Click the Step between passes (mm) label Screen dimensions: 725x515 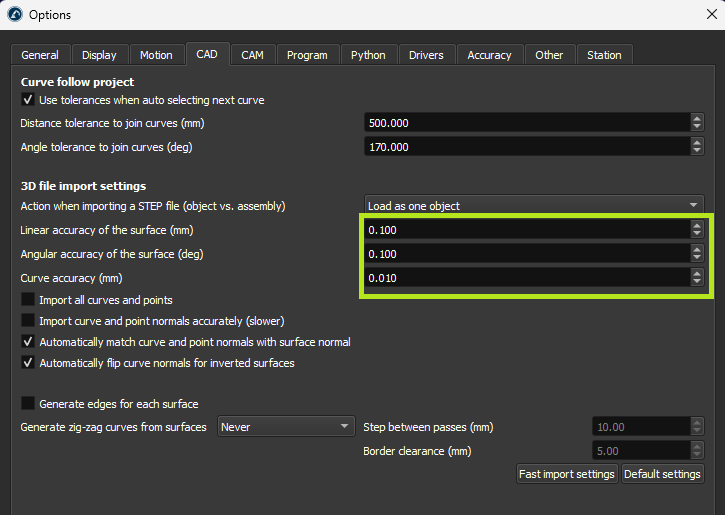click(428, 427)
